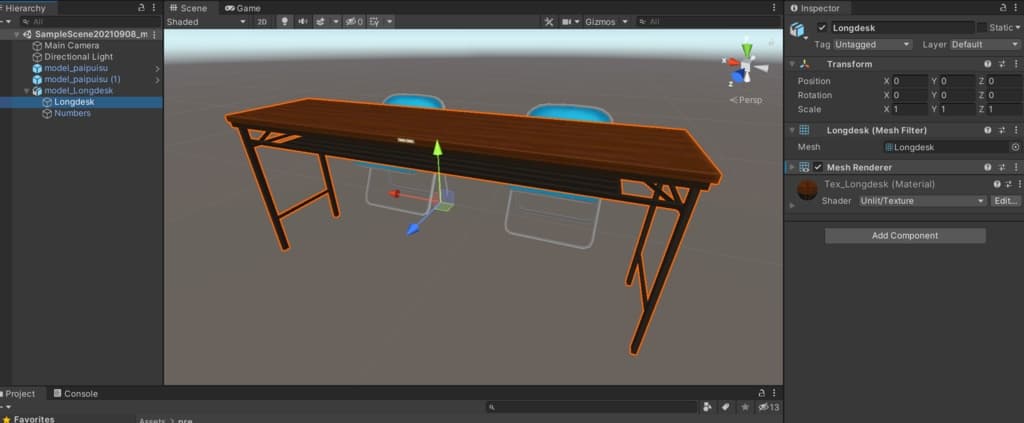The width and height of the screenshot is (1024, 423).
Task: Open scene effects dropdown arrow
Action: (x=336, y=22)
